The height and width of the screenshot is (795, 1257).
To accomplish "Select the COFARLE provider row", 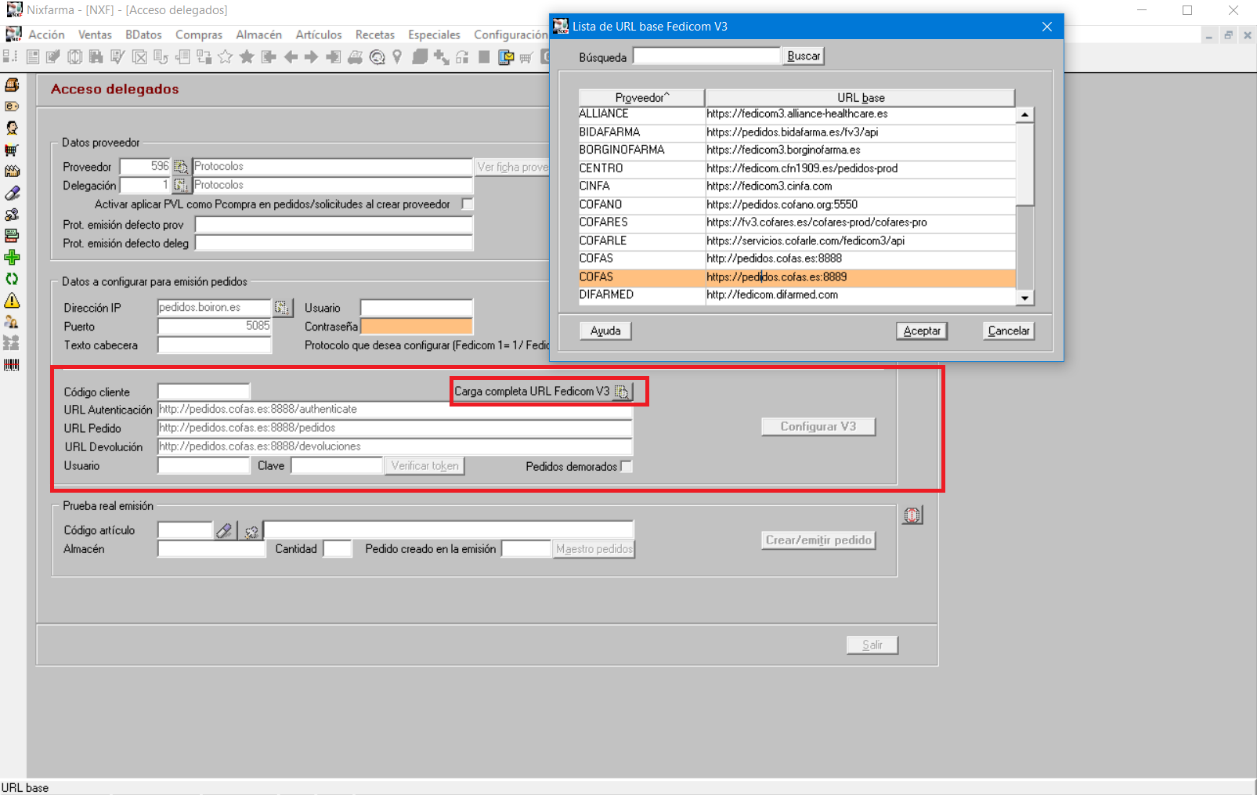I will click(x=797, y=240).
